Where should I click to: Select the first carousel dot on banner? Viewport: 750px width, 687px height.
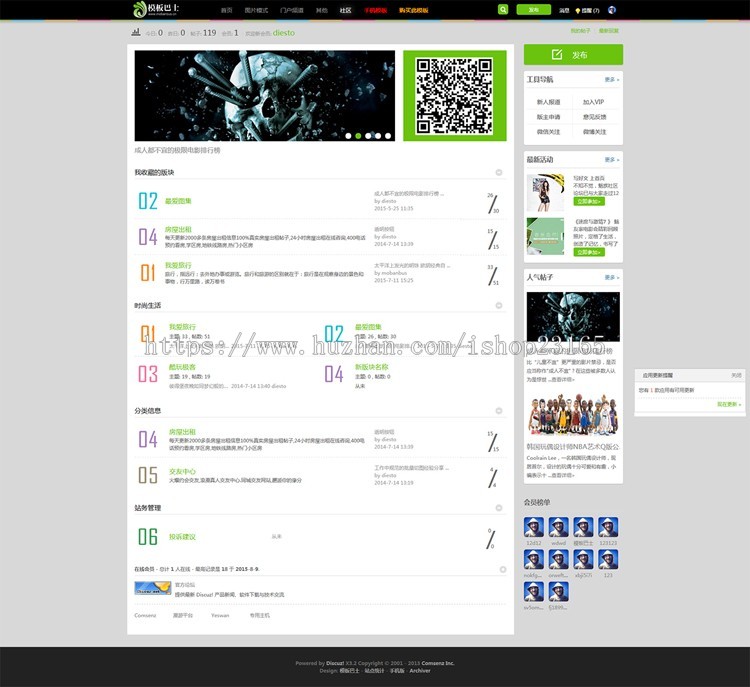click(x=348, y=136)
